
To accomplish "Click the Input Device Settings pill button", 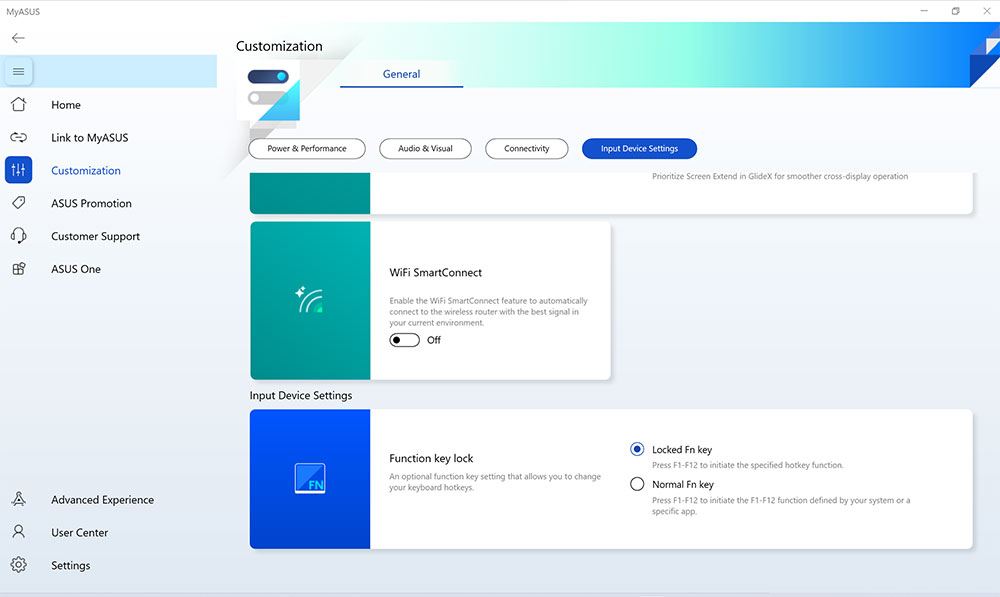I will [639, 149].
